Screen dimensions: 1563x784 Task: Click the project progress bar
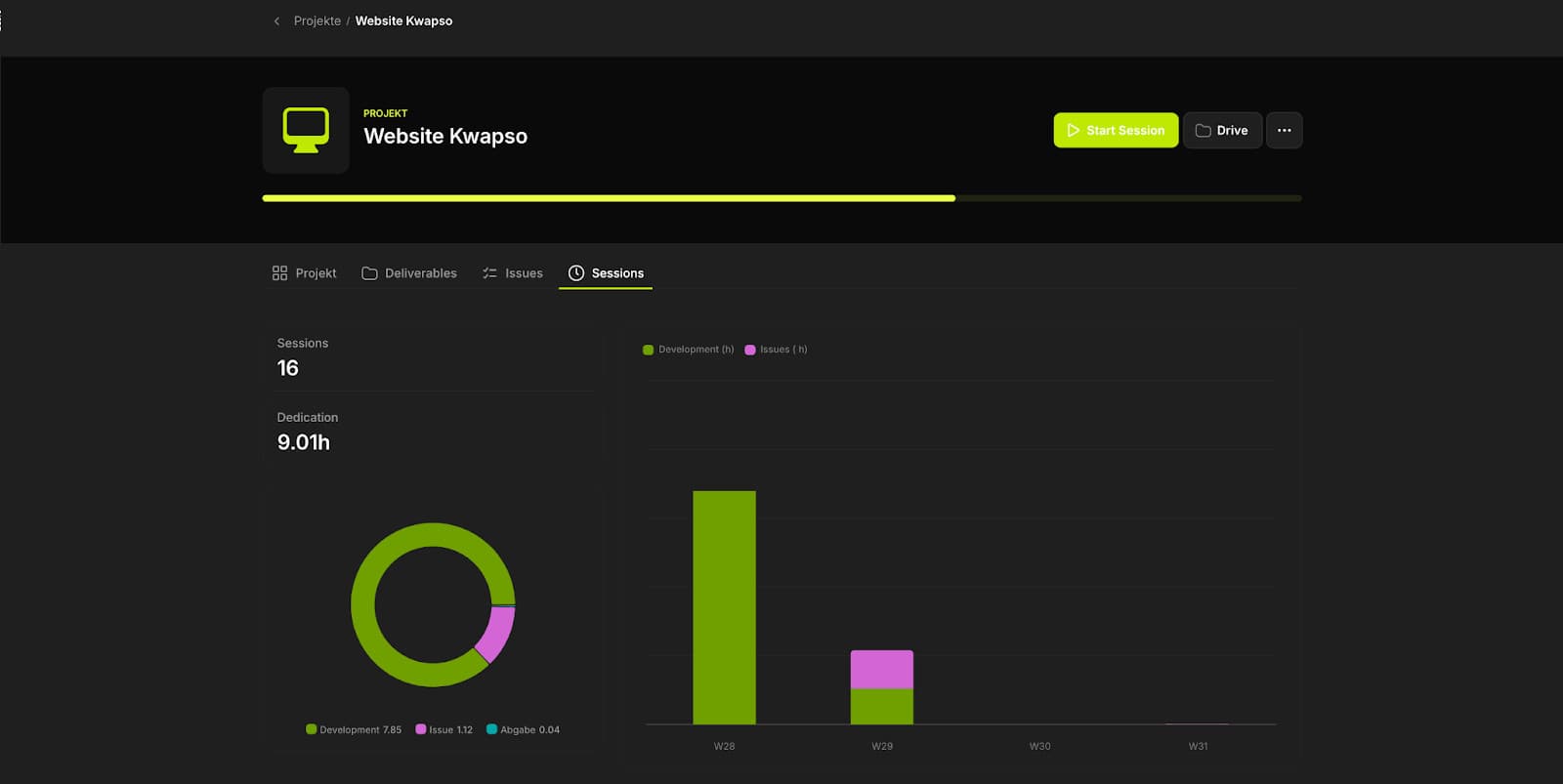point(781,198)
